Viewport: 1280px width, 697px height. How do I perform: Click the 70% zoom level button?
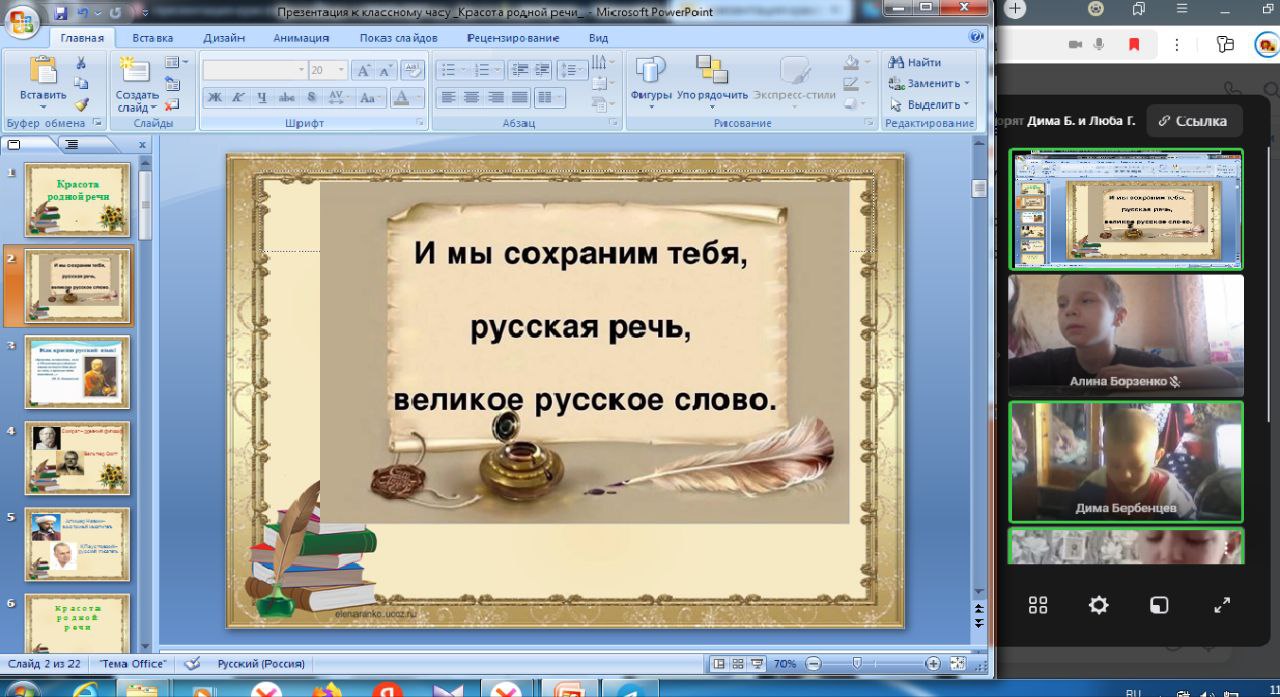tap(785, 663)
